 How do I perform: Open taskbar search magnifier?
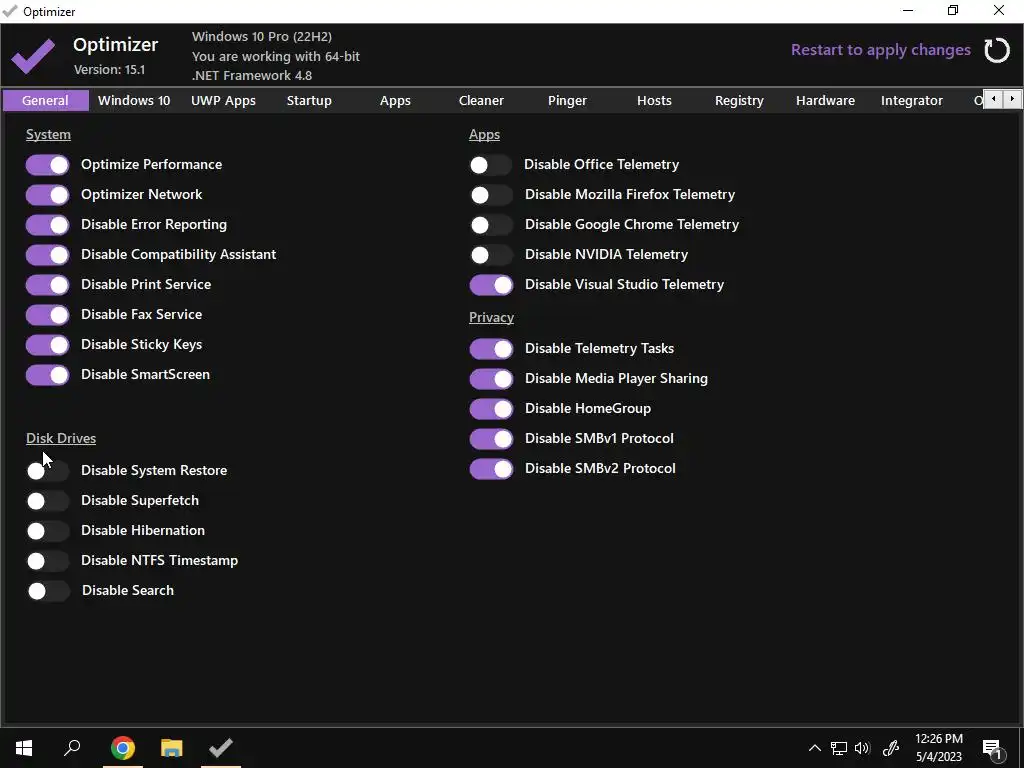pos(72,747)
